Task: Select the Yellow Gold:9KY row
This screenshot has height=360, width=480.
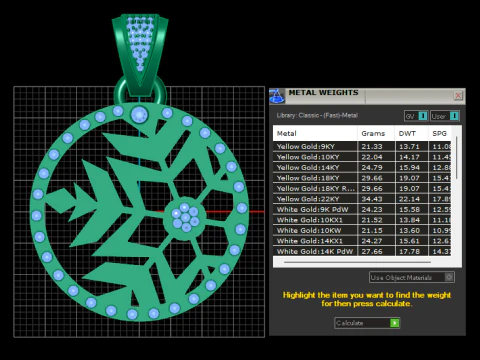Action: tap(362, 146)
